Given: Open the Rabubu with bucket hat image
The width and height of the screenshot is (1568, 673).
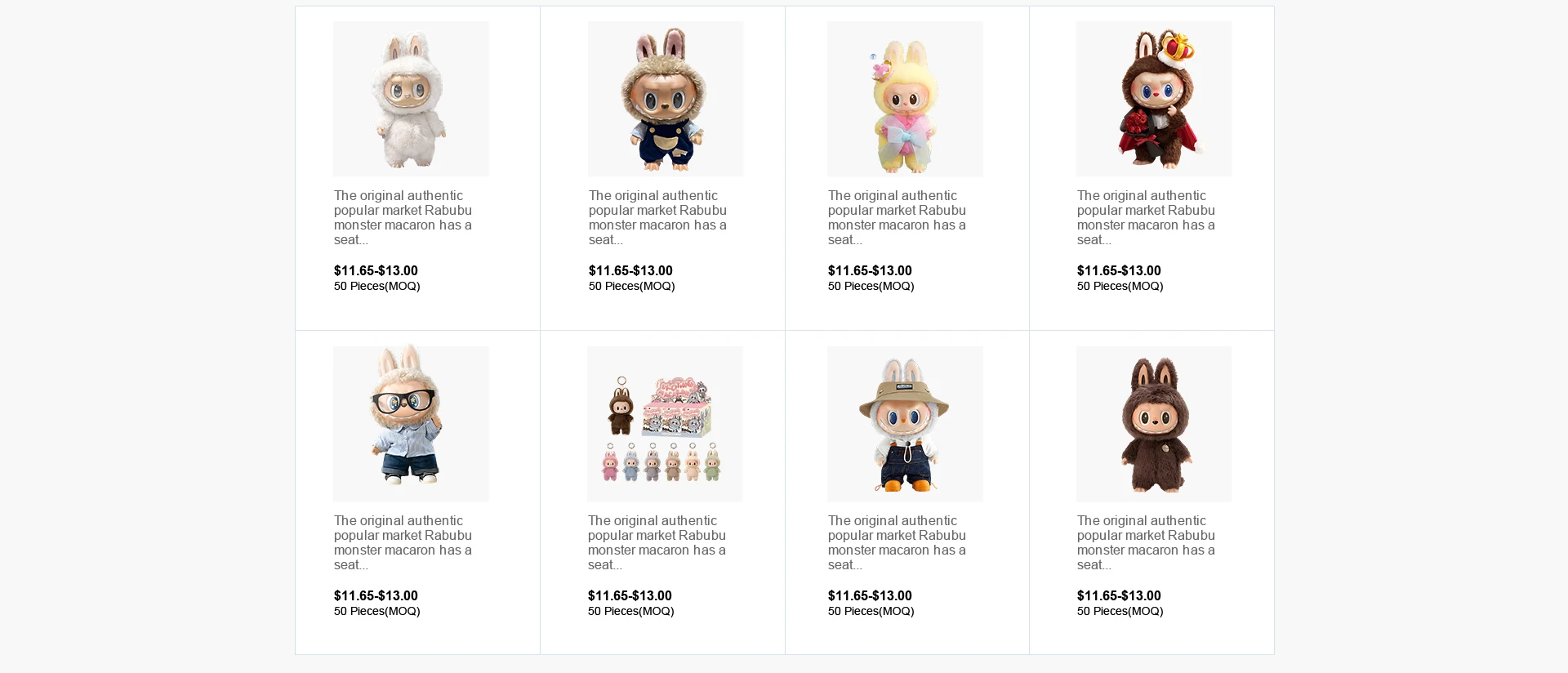Looking at the screenshot, I should pos(905,424).
